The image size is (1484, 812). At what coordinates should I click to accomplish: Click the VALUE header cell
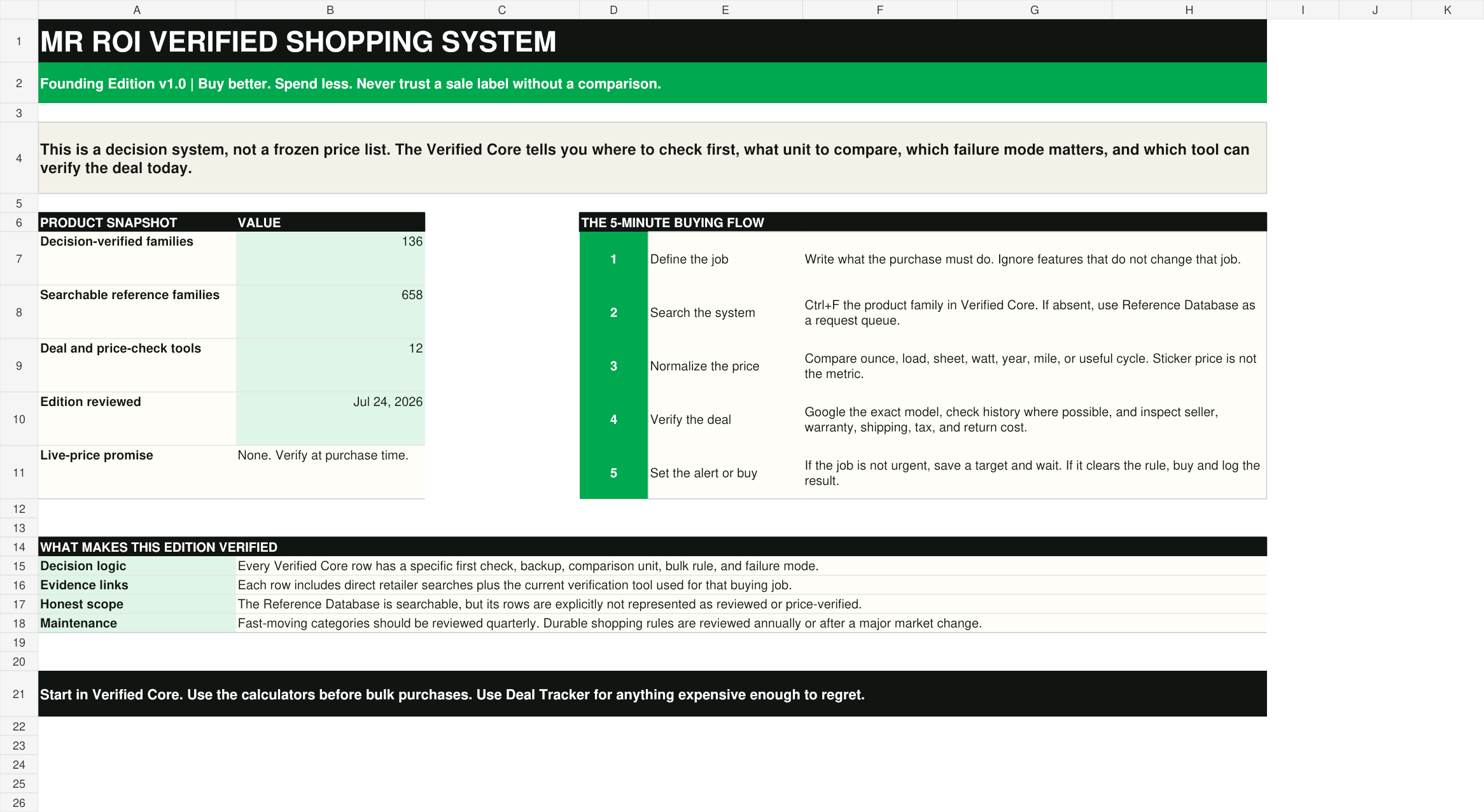(330, 222)
